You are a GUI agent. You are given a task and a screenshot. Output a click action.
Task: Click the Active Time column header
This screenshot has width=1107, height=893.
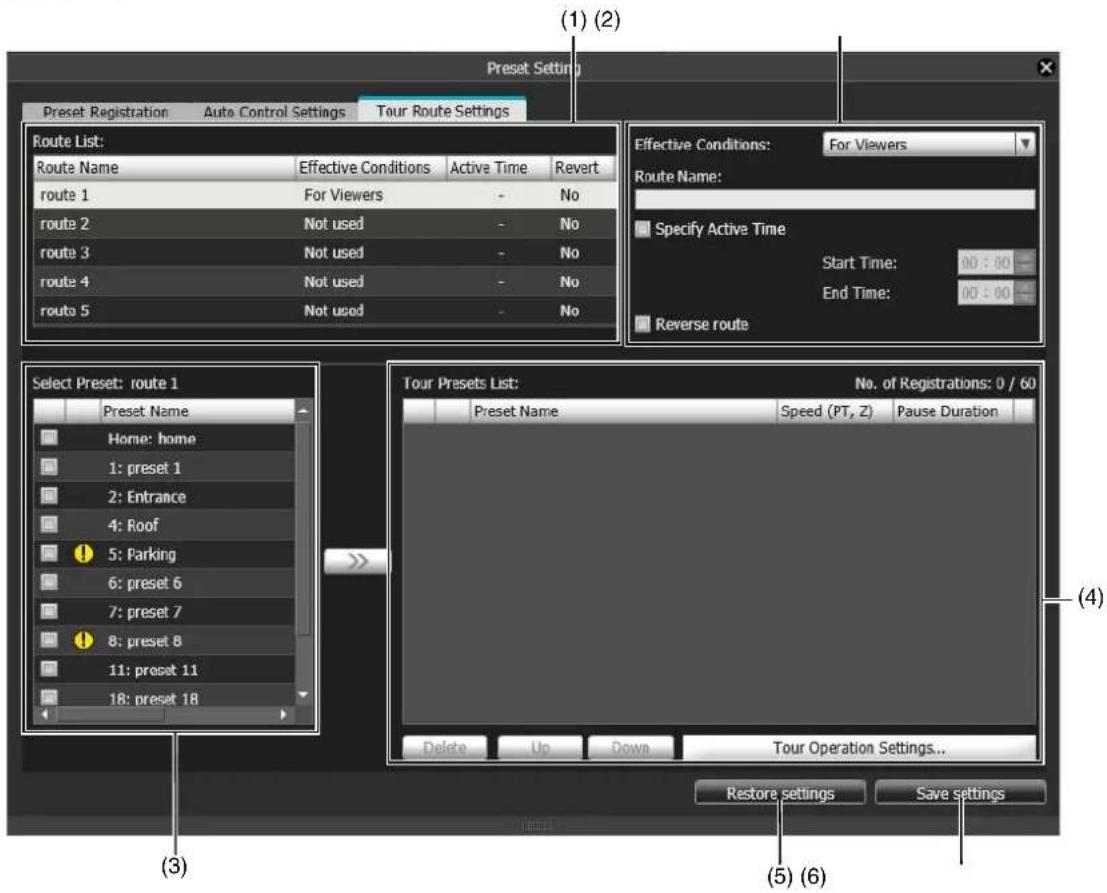498,167
